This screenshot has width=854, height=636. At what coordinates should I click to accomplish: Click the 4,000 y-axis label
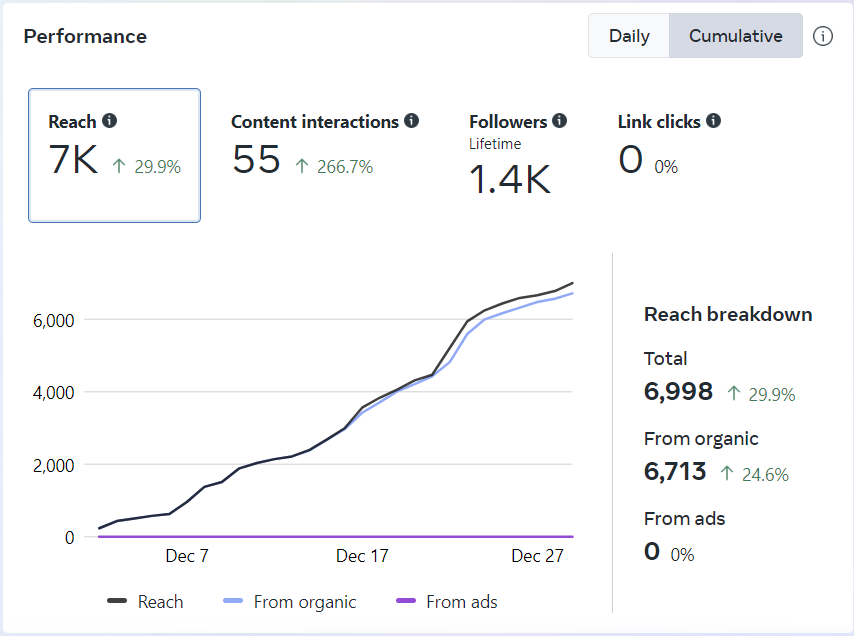[x=53, y=393]
